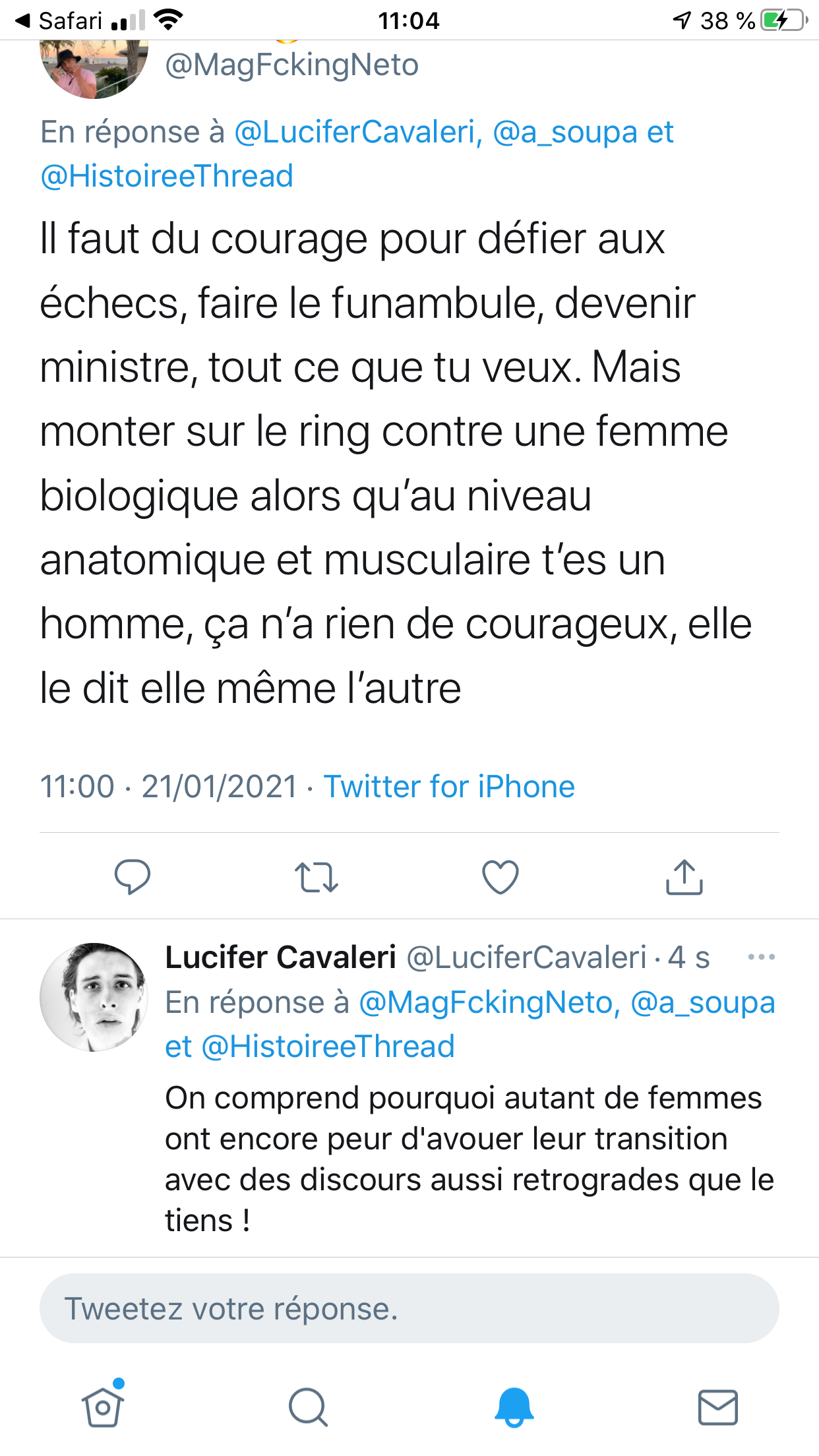Tap the reply speech bubble icon
Viewport: 819px width, 1456px height.
(133, 877)
